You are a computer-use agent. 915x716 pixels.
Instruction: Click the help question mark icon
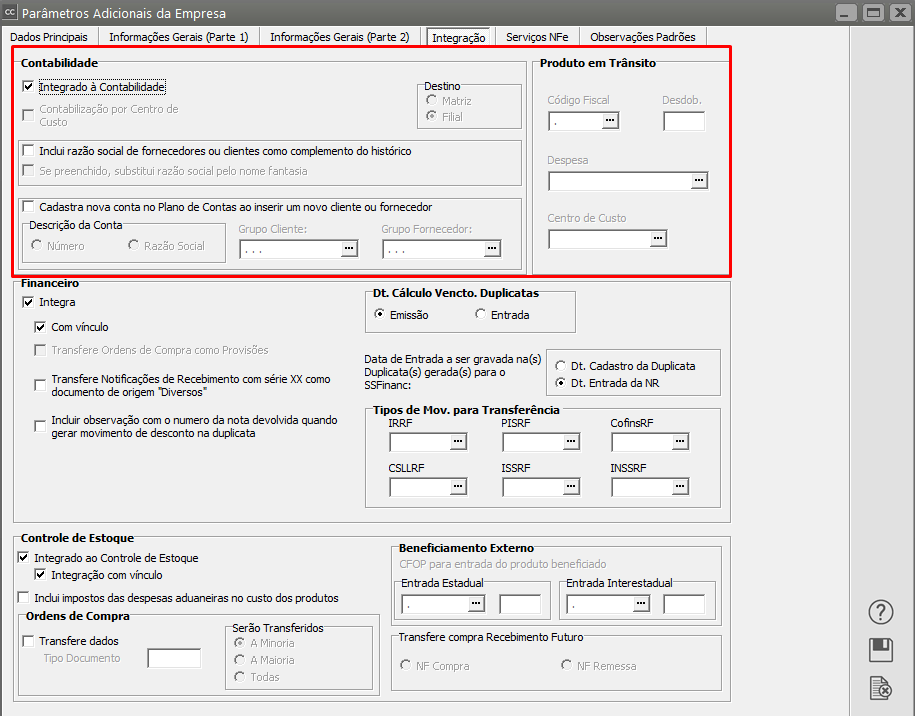tap(881, 612)
